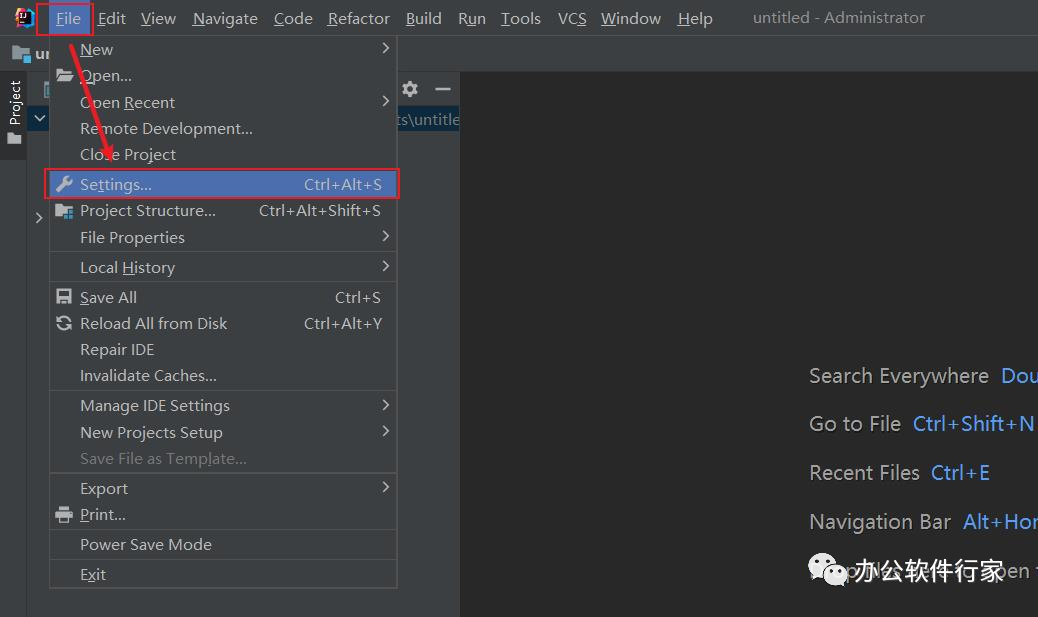The width and height of the screenshot is (1038, 617).
Task: Open the VCS menu
Action: click(572, 19)
